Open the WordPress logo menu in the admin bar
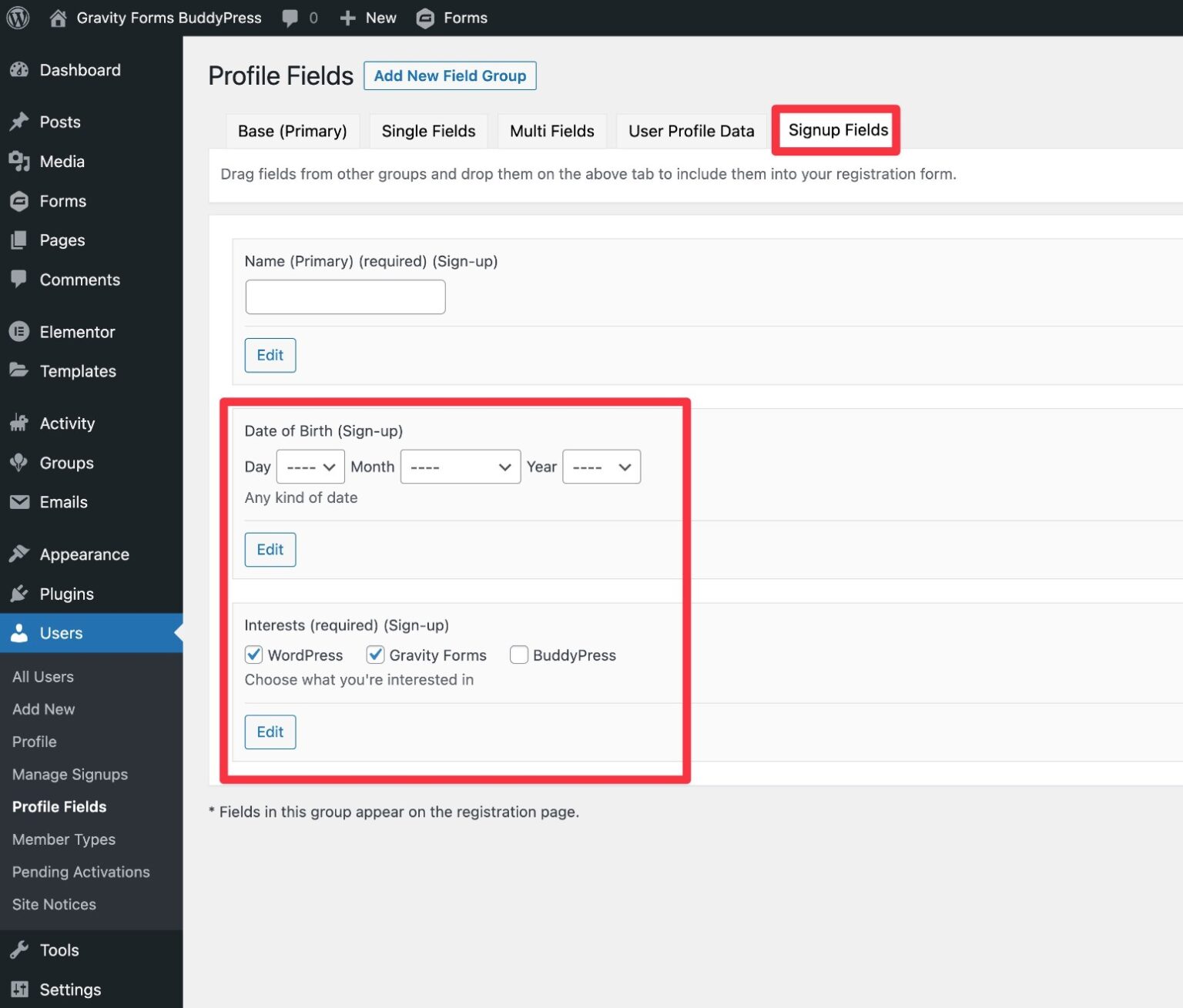This screenshot has width=1183, height=1008. (17, 17)
